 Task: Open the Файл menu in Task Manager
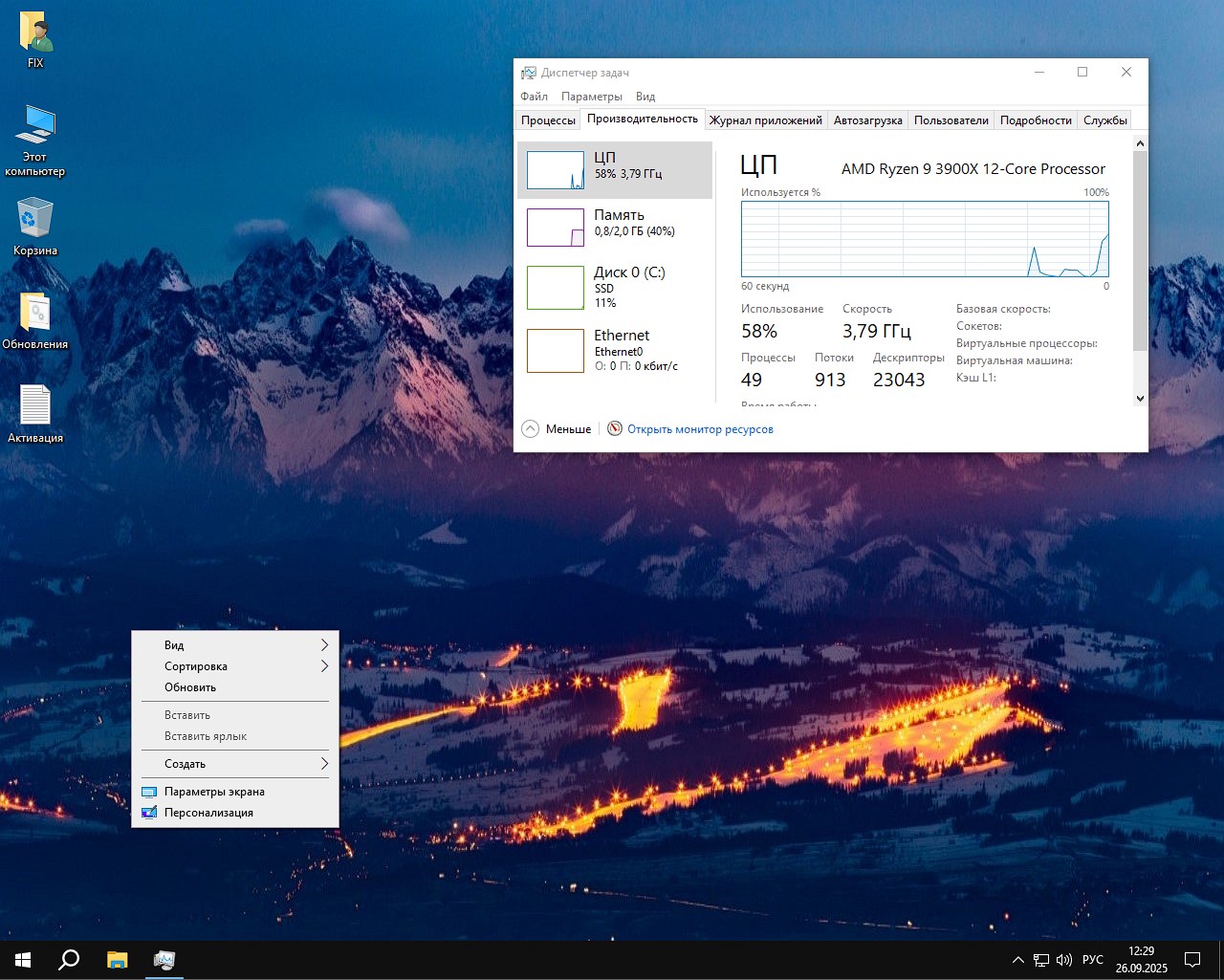(x=535, y=97)
